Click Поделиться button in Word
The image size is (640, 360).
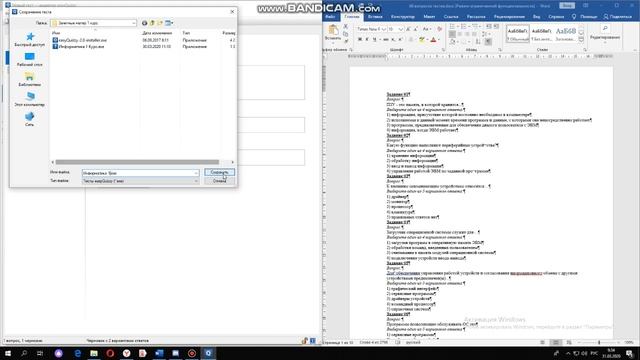coord(617,17)
